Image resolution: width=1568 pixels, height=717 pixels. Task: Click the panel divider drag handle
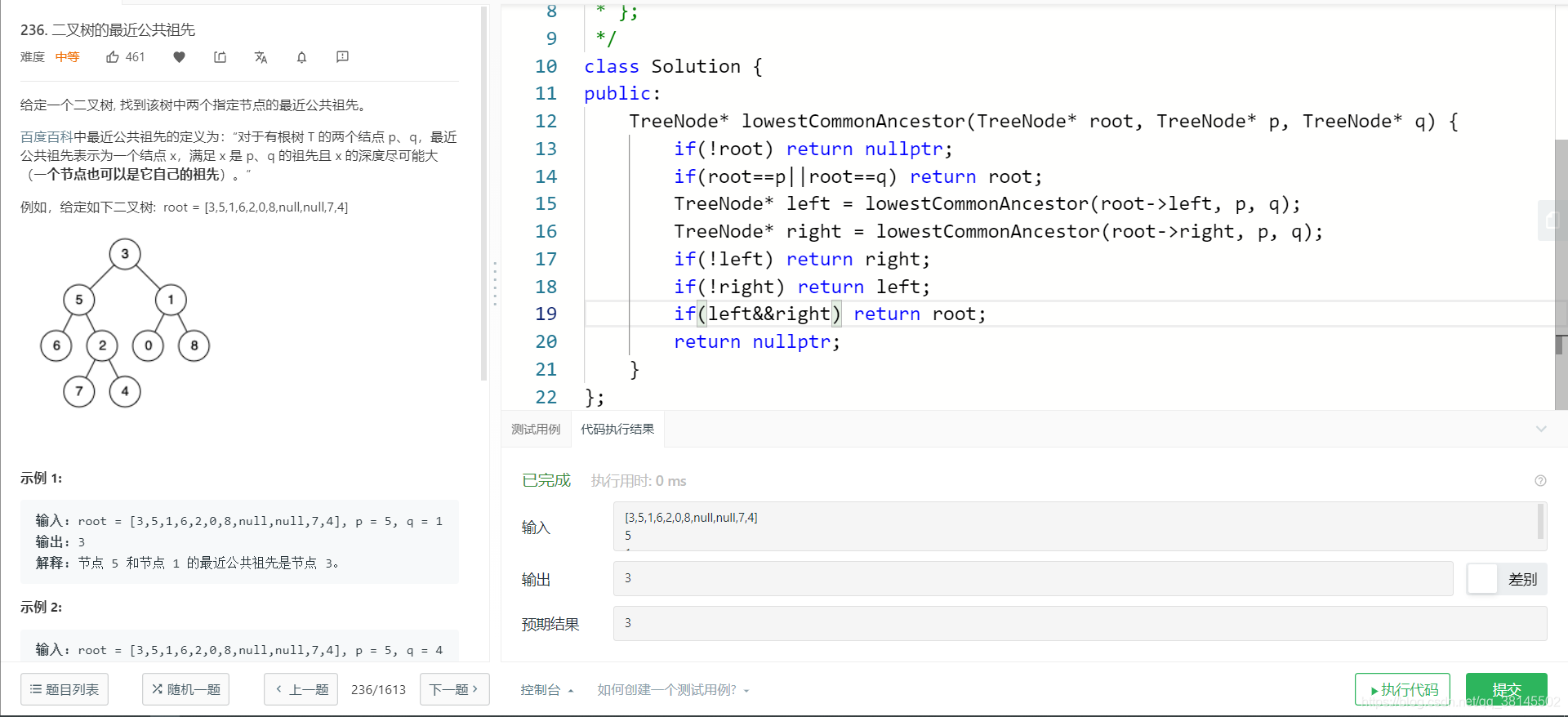point(495,283)
